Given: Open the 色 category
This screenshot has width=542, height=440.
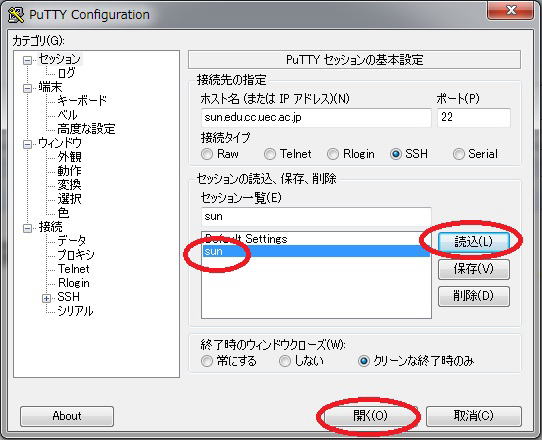Looking at the screenshot, I should 64,213.
